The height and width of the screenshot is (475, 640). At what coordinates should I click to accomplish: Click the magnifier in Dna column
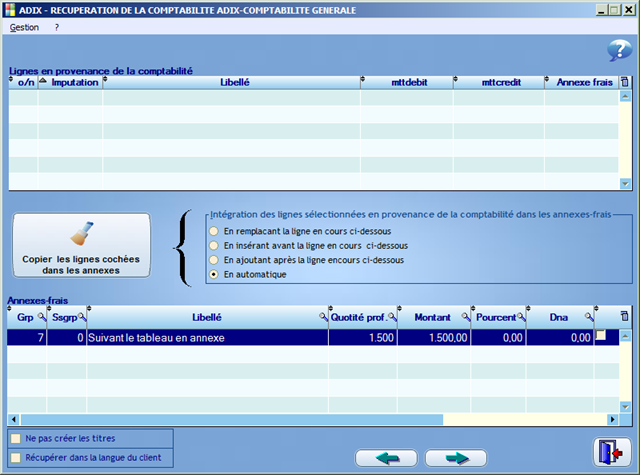click(x=589, y=317)
